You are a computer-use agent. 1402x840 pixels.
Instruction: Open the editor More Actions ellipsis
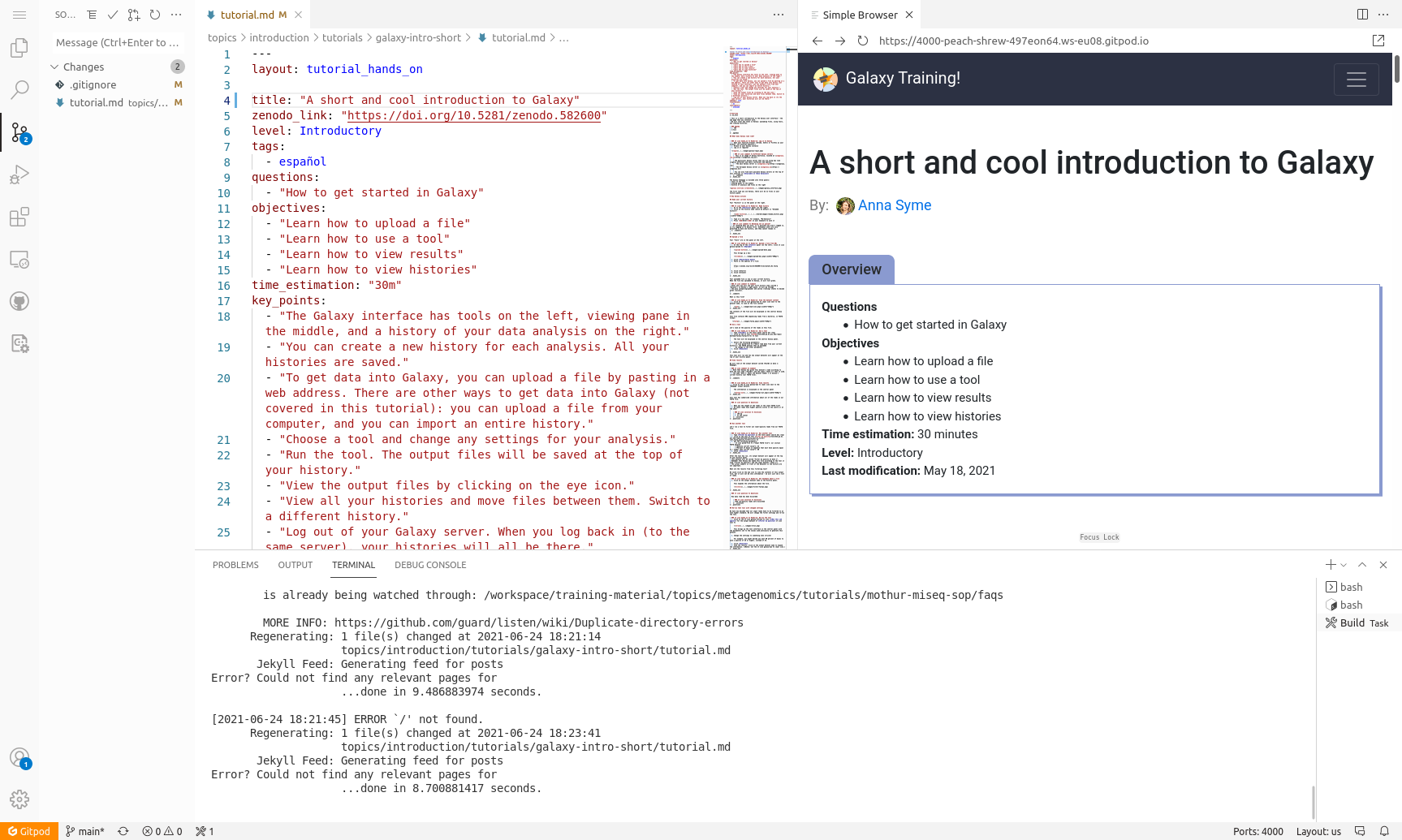pyautogui.click(x=779, y=15)
